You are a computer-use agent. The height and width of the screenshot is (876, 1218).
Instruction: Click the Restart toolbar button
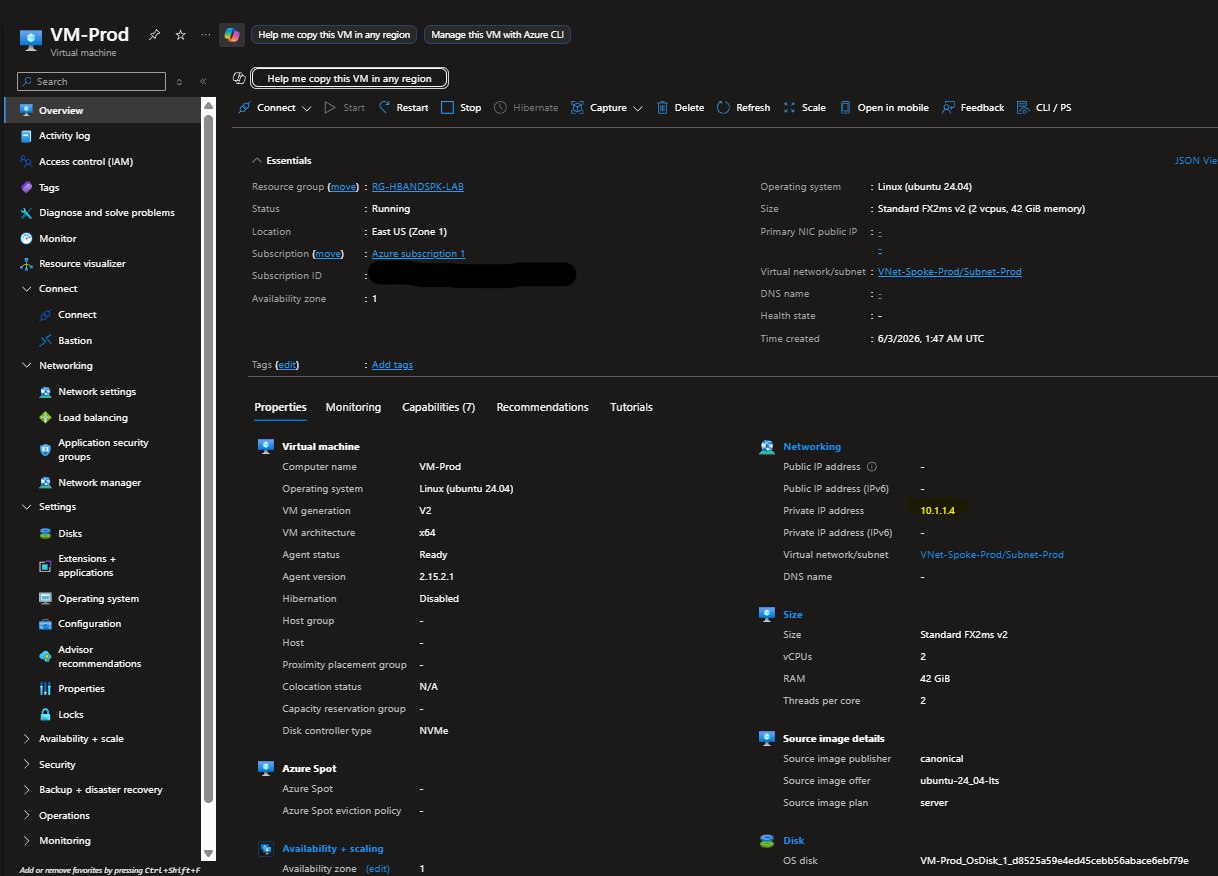pos(403,108)
